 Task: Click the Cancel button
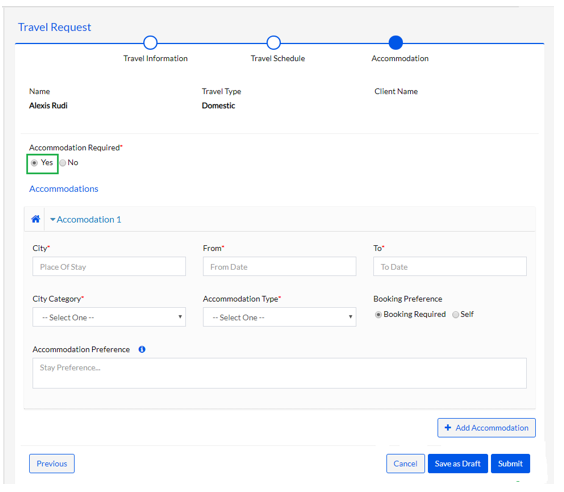pyautogui.click(x=405, y=464)
